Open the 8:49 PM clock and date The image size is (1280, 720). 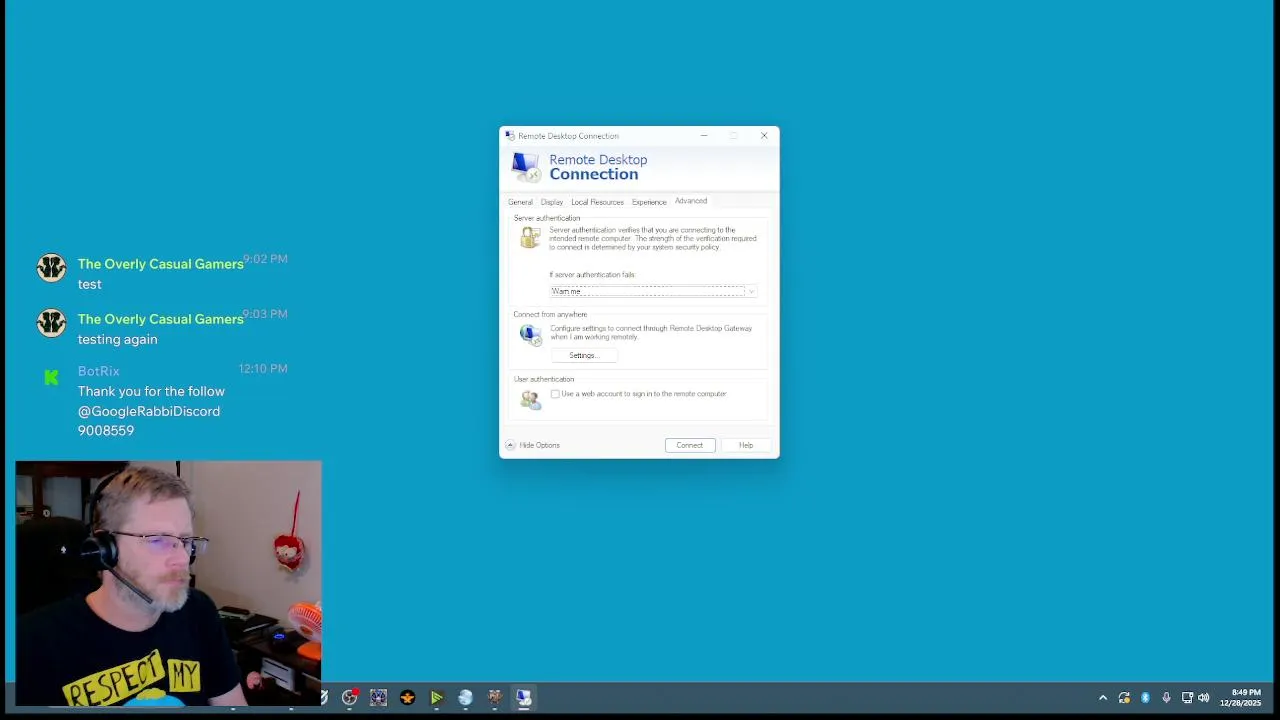point(1240,698)
